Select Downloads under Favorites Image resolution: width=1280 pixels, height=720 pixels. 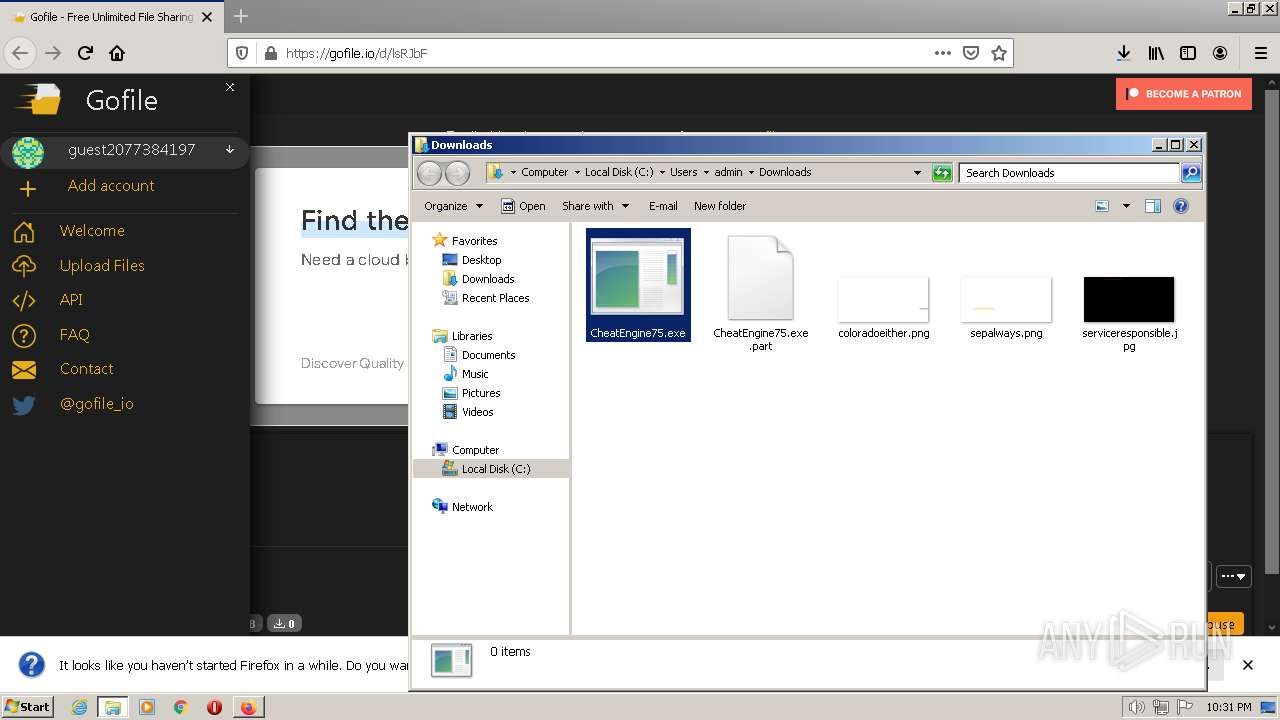[488, 279]
